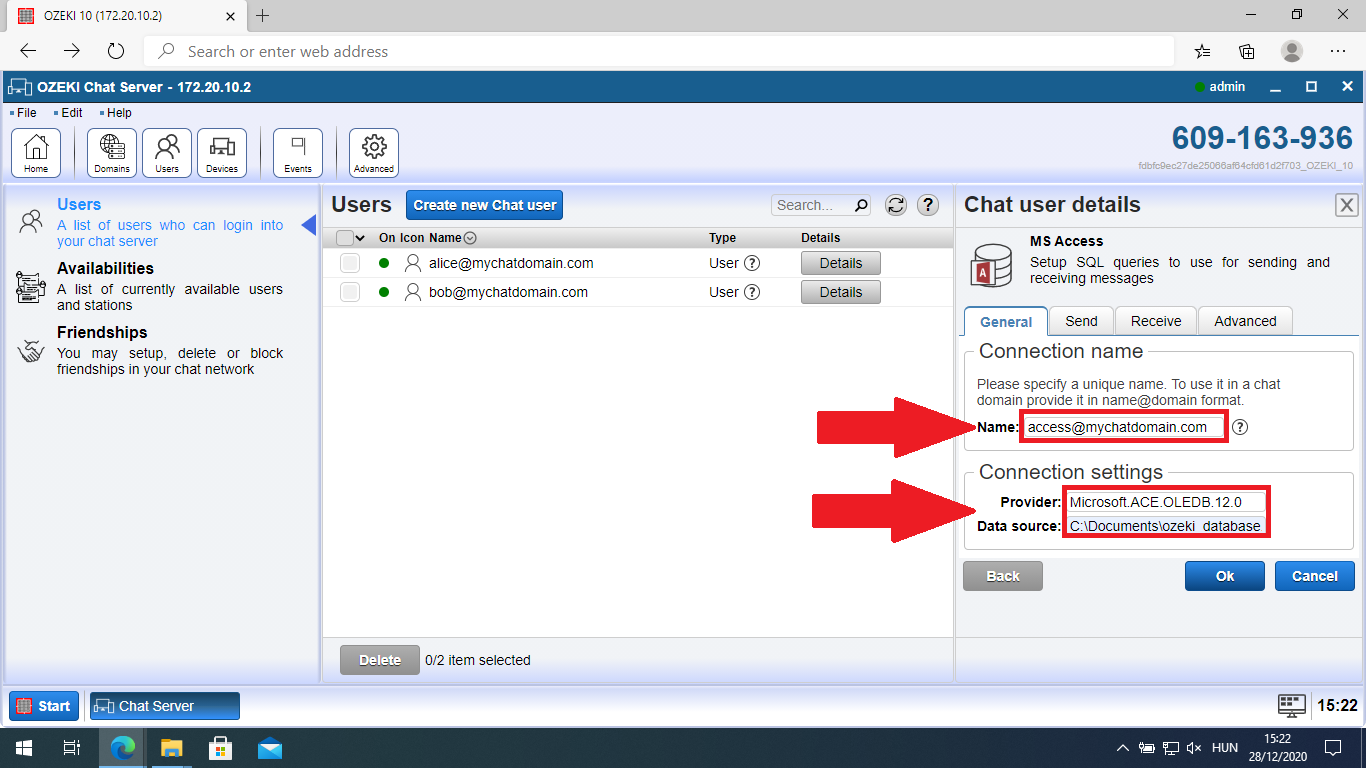Click the search magnifier icon
Viewport: 1366px width, 768px height.
pos(861,205)
